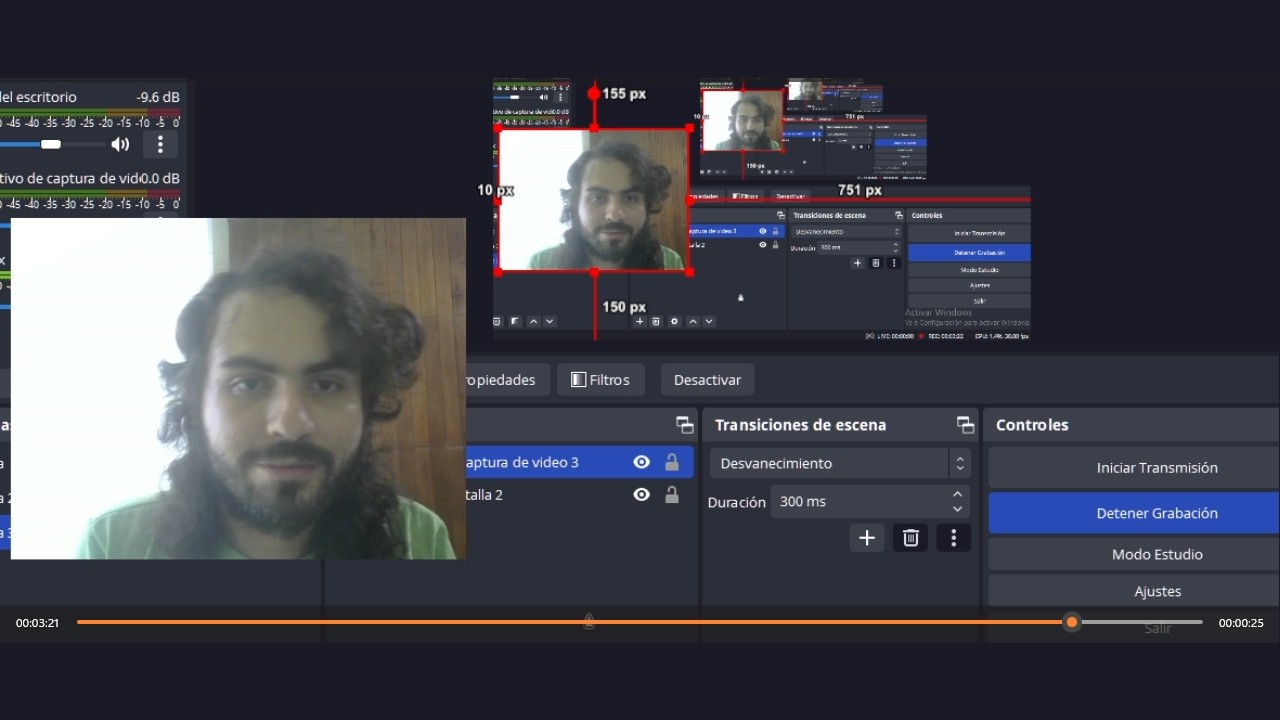The image size is (1280, 720).
Task: Click the large 'Controles' panel title
Action: (1032, 425)
